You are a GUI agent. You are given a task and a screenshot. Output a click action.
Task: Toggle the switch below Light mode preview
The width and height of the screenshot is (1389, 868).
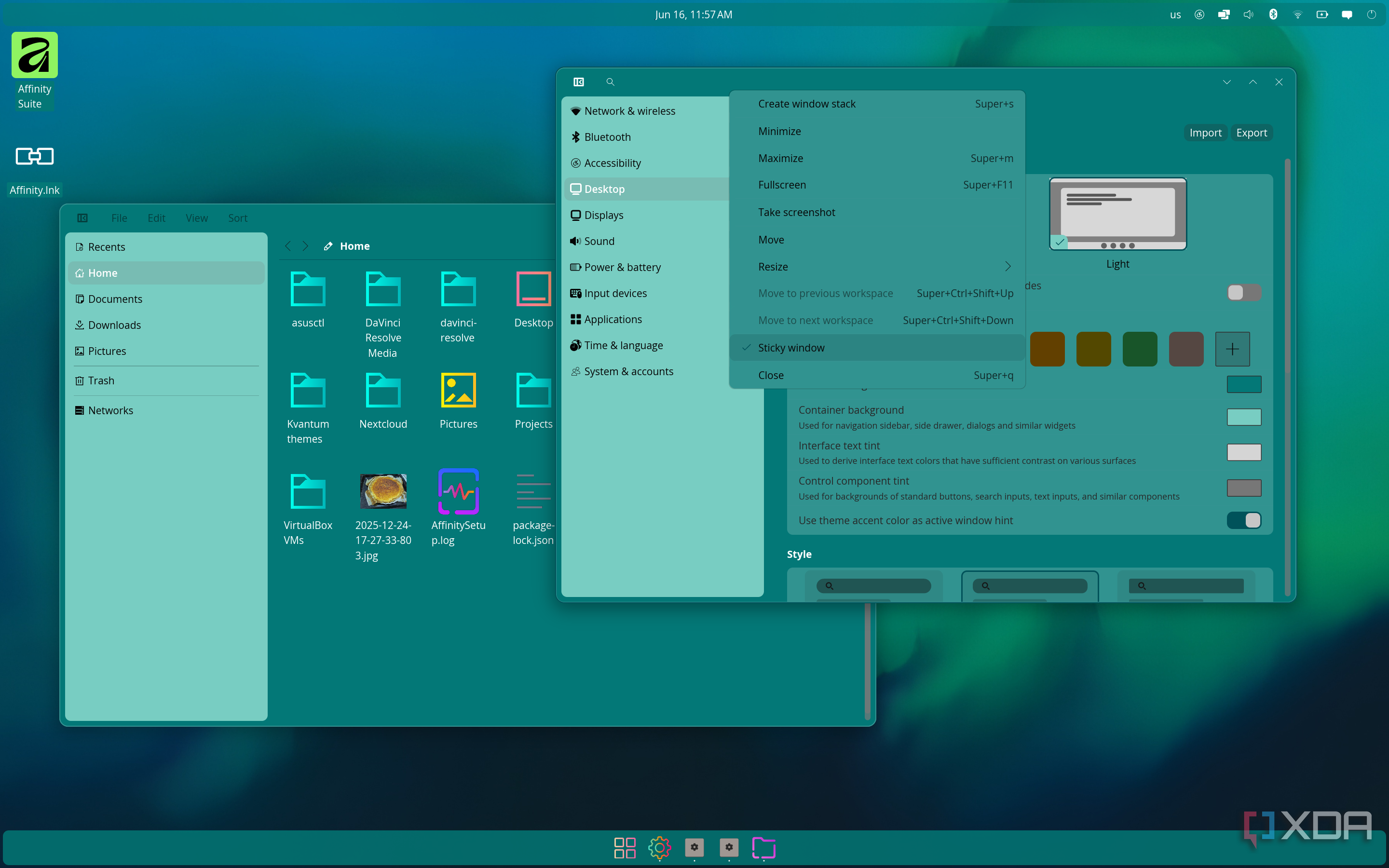[x=1244, y=293]
